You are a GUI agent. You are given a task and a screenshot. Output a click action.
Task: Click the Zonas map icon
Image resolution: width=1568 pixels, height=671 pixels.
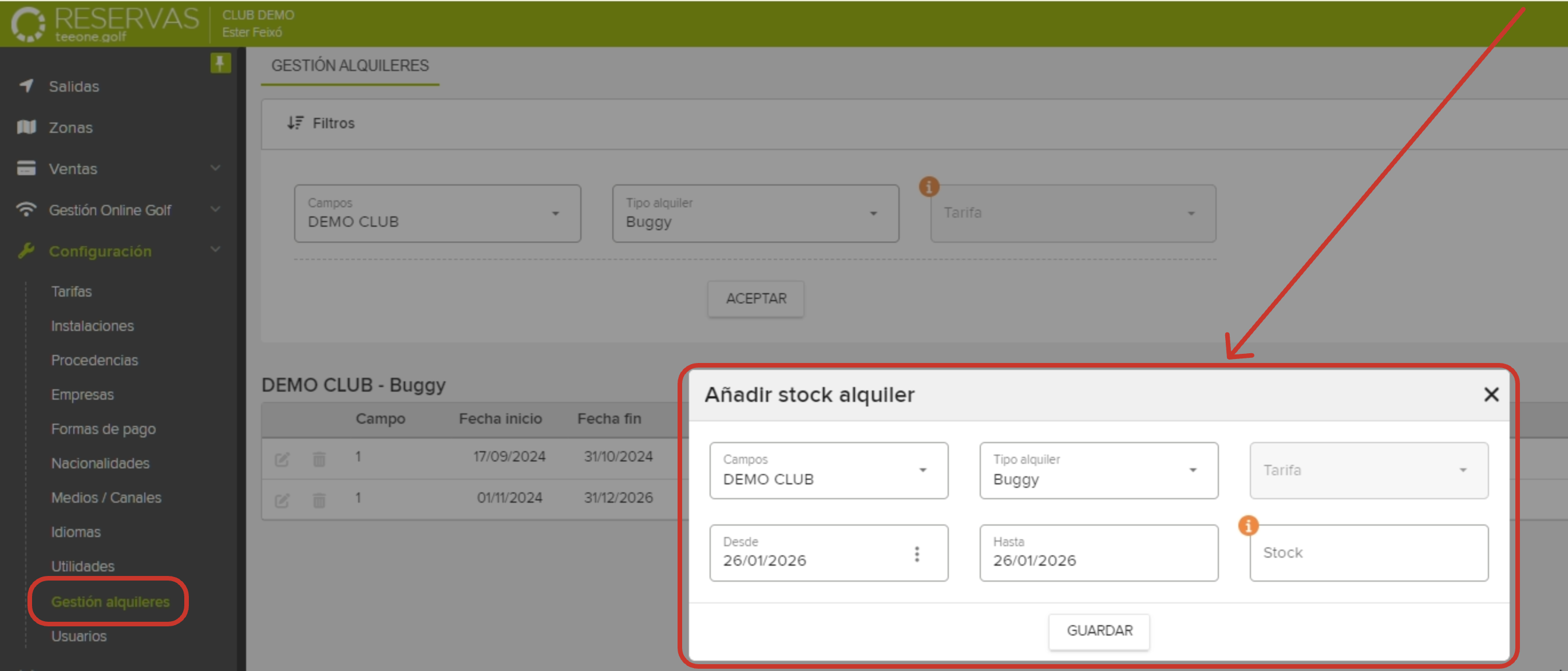click(26, 127)
